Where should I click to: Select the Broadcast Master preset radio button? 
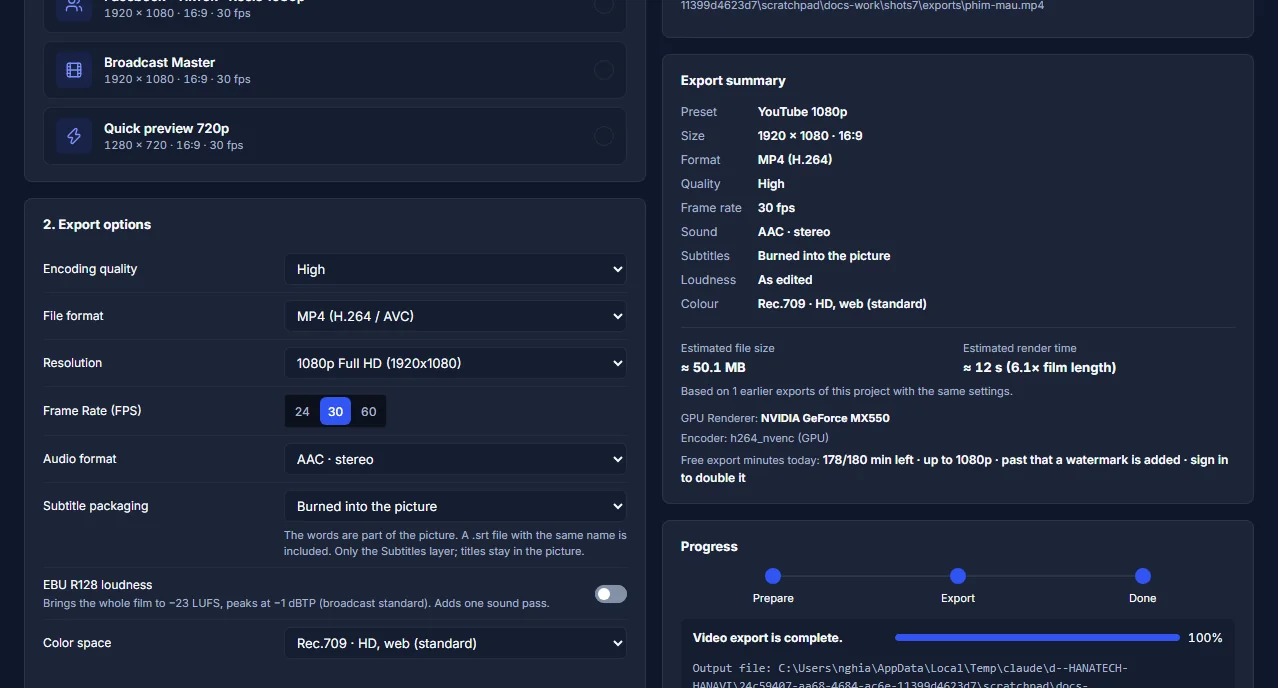coord(604,70)
